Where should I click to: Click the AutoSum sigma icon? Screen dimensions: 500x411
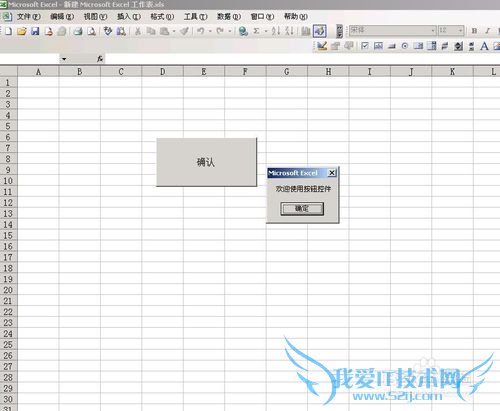click(x=256, y=31)
